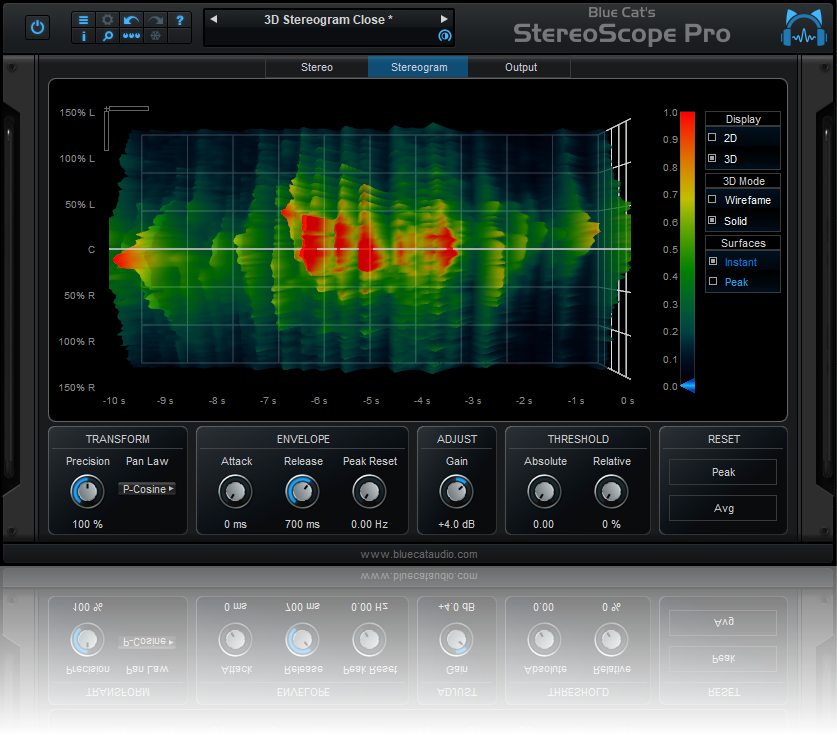Screen dimensions: 837x735
Task: Open the Pan Law P-Cosine dropdown
Action: [x=147, y=489]
